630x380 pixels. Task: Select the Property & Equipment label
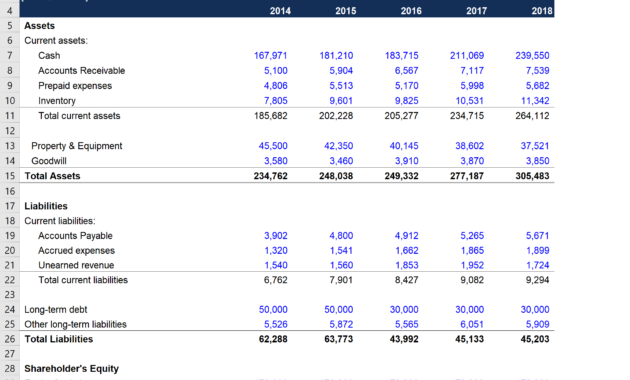tap(77, 146)
